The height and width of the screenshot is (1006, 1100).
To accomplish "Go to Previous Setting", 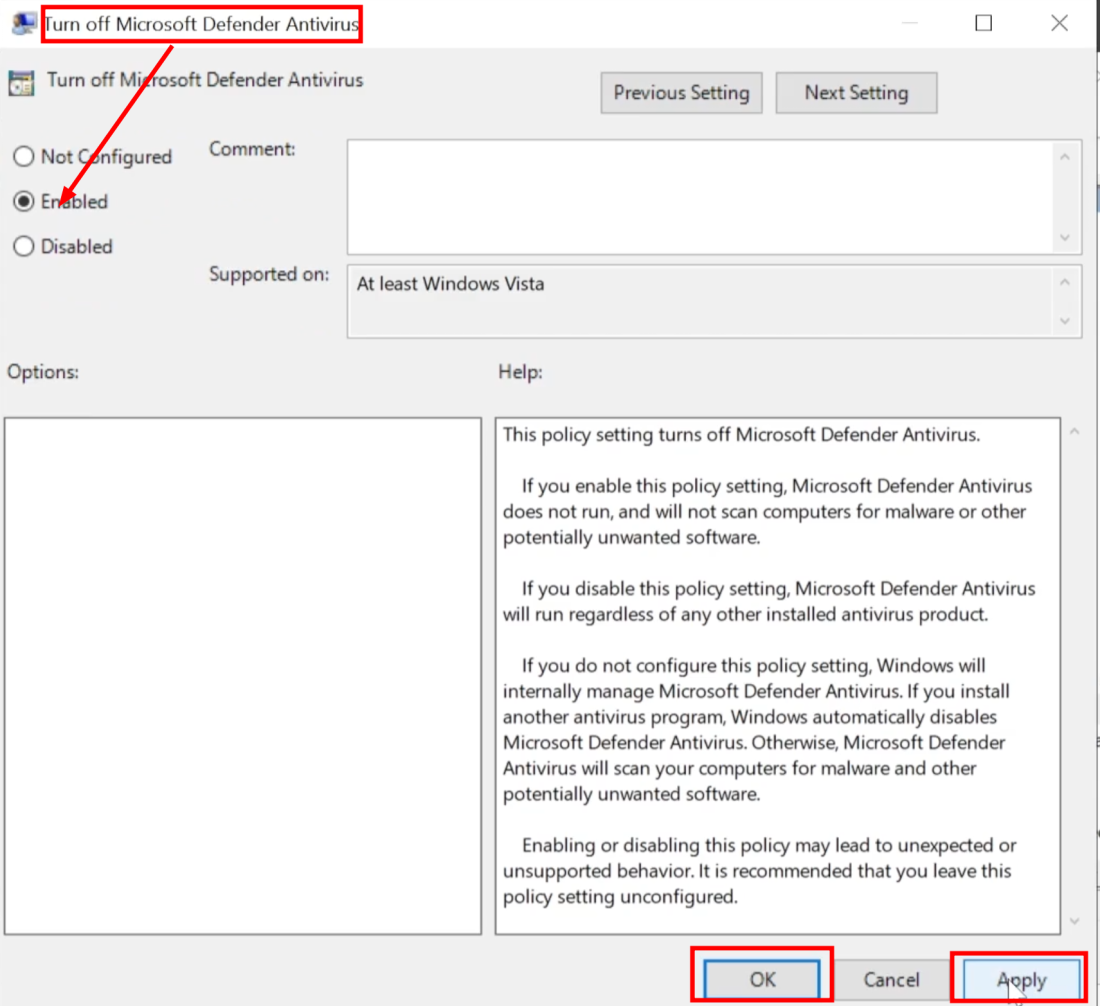I will pyautogui.click(x=681, y=93).
